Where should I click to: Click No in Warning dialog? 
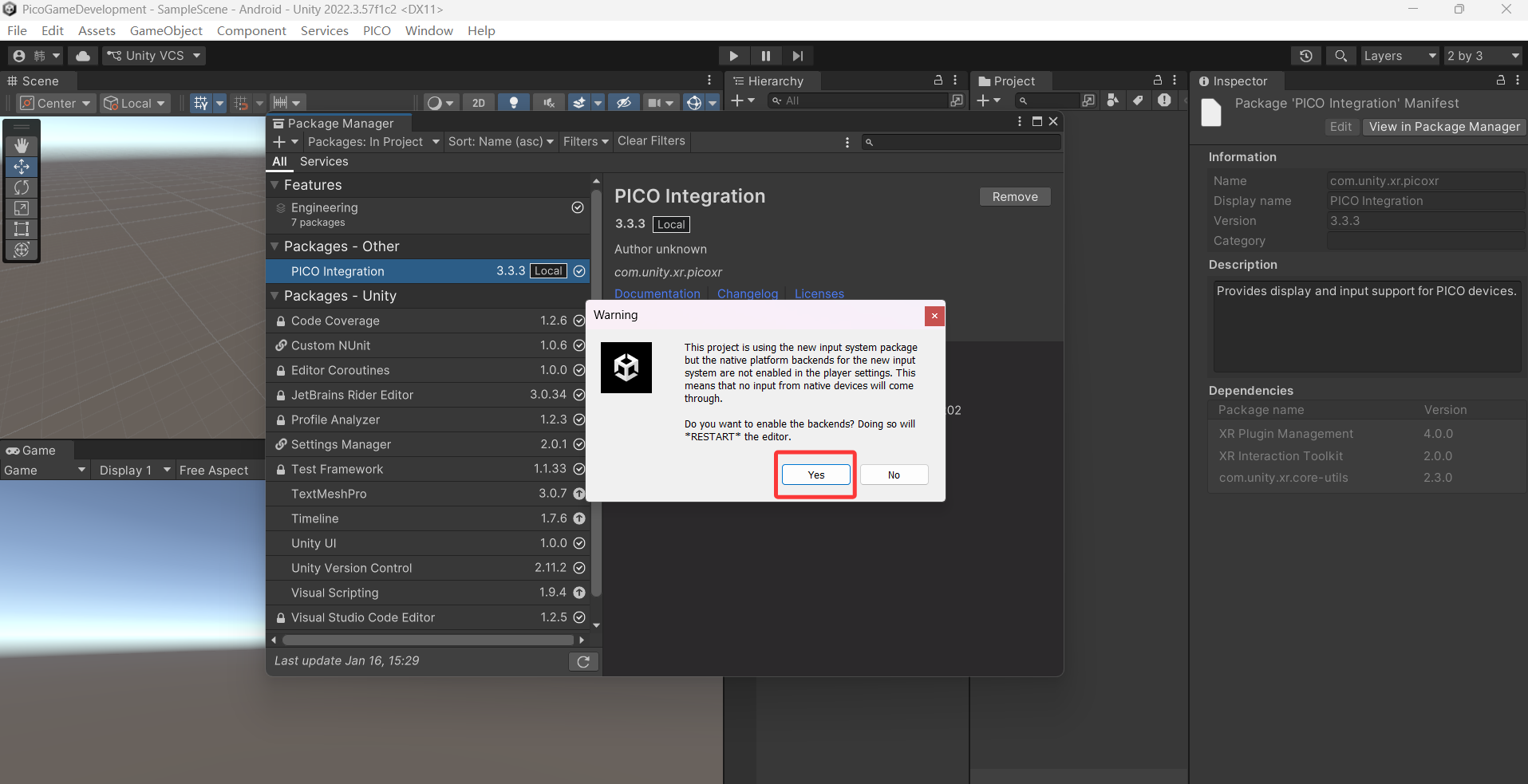(x=894, y=475)
